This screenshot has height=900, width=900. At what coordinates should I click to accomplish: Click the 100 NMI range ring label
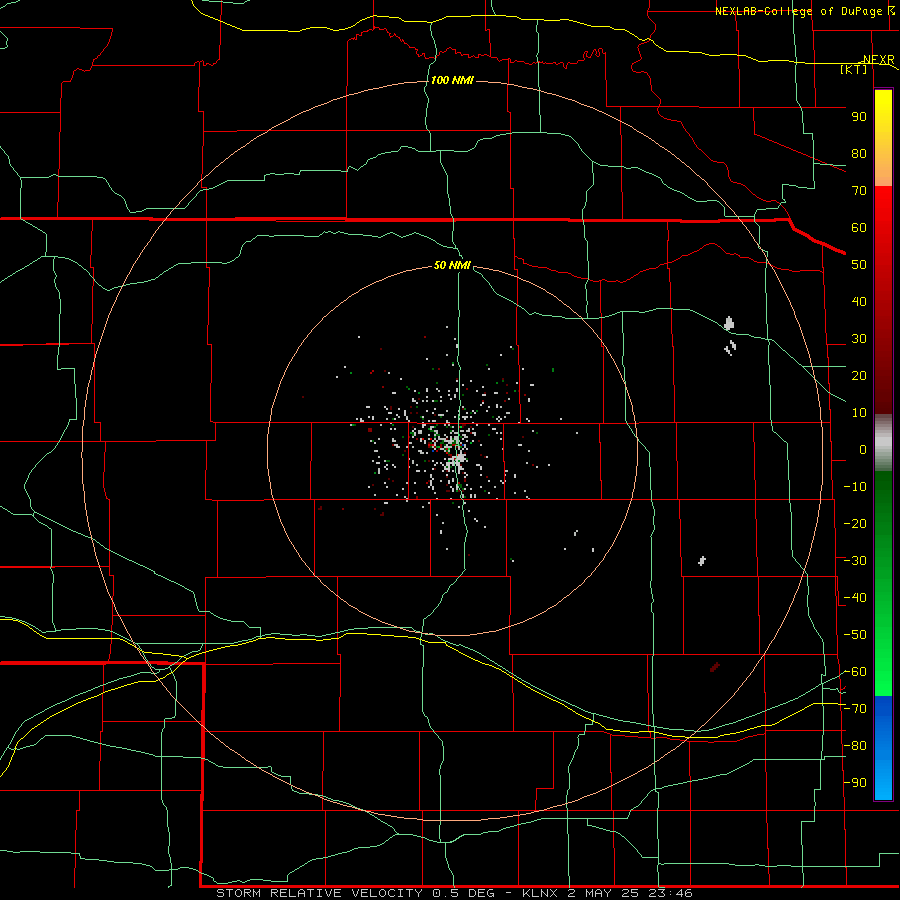(452, 80)
